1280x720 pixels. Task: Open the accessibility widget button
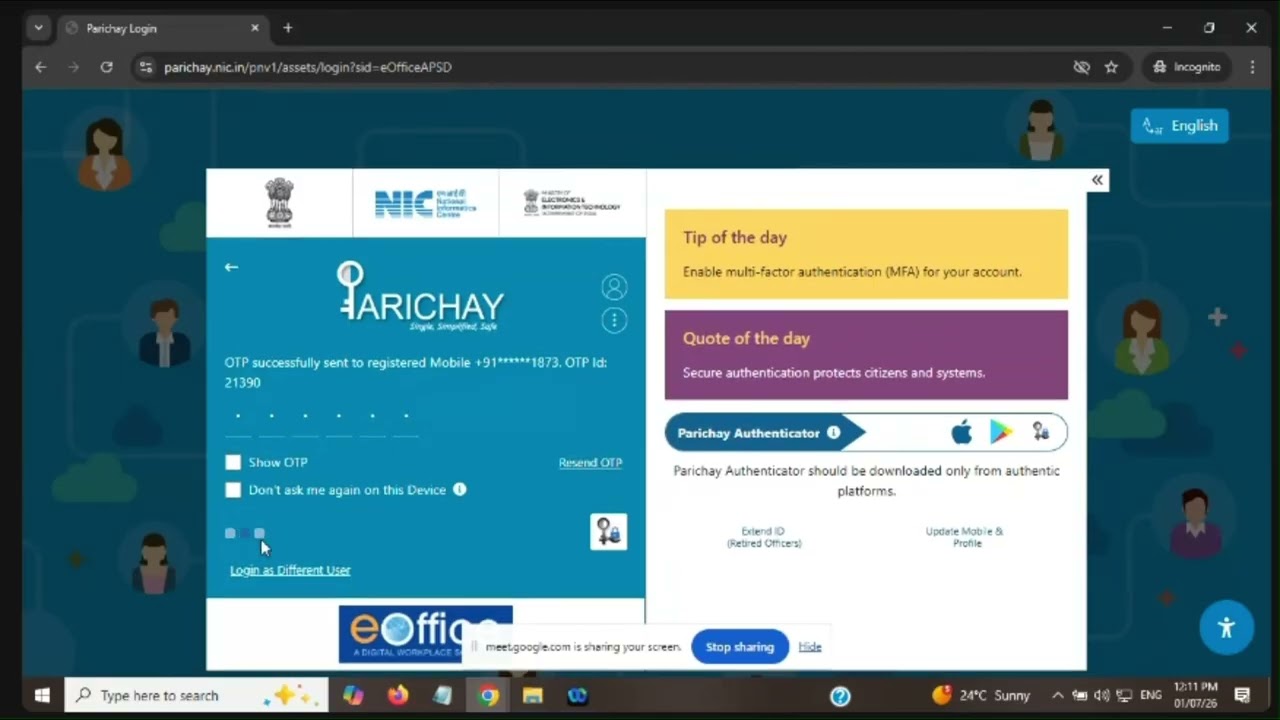(1226, 627)
